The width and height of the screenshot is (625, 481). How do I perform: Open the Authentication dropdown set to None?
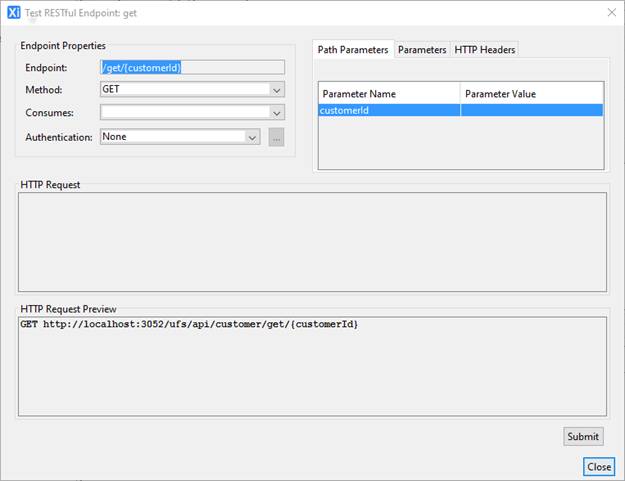pyautogui.click(x=180, y=137)
